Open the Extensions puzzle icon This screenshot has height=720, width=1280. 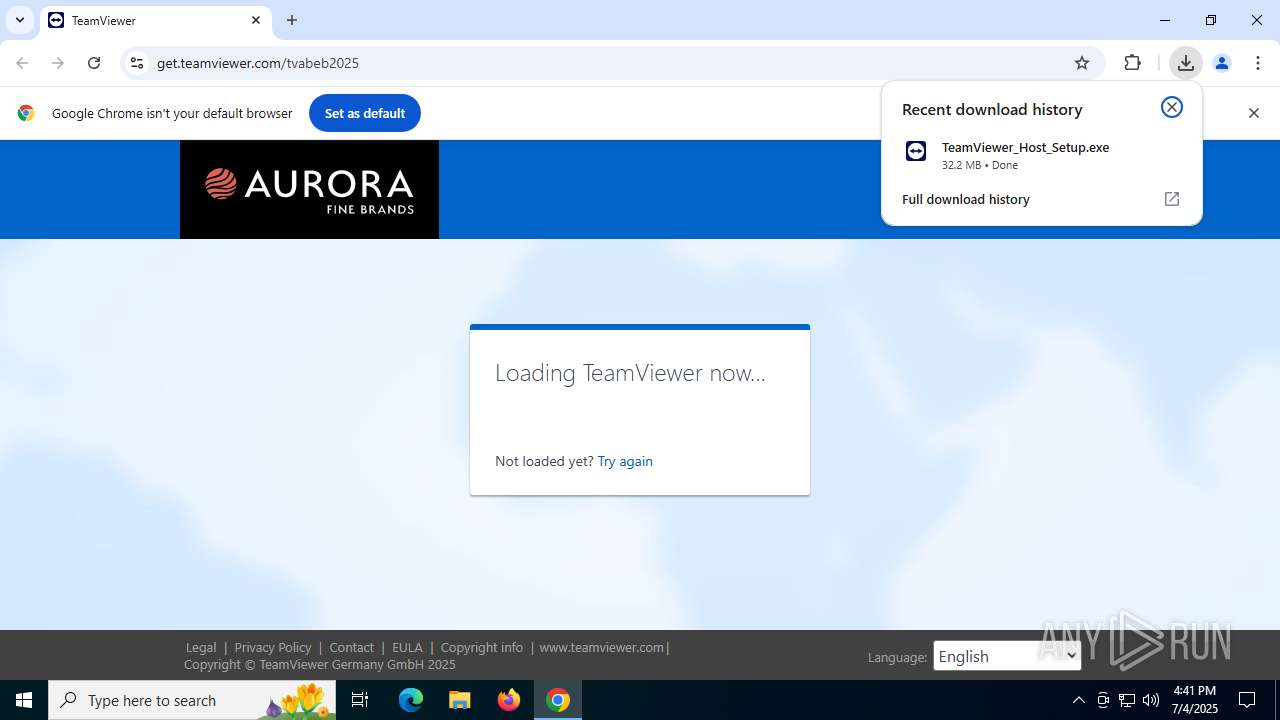click(x=1133, y=63)
